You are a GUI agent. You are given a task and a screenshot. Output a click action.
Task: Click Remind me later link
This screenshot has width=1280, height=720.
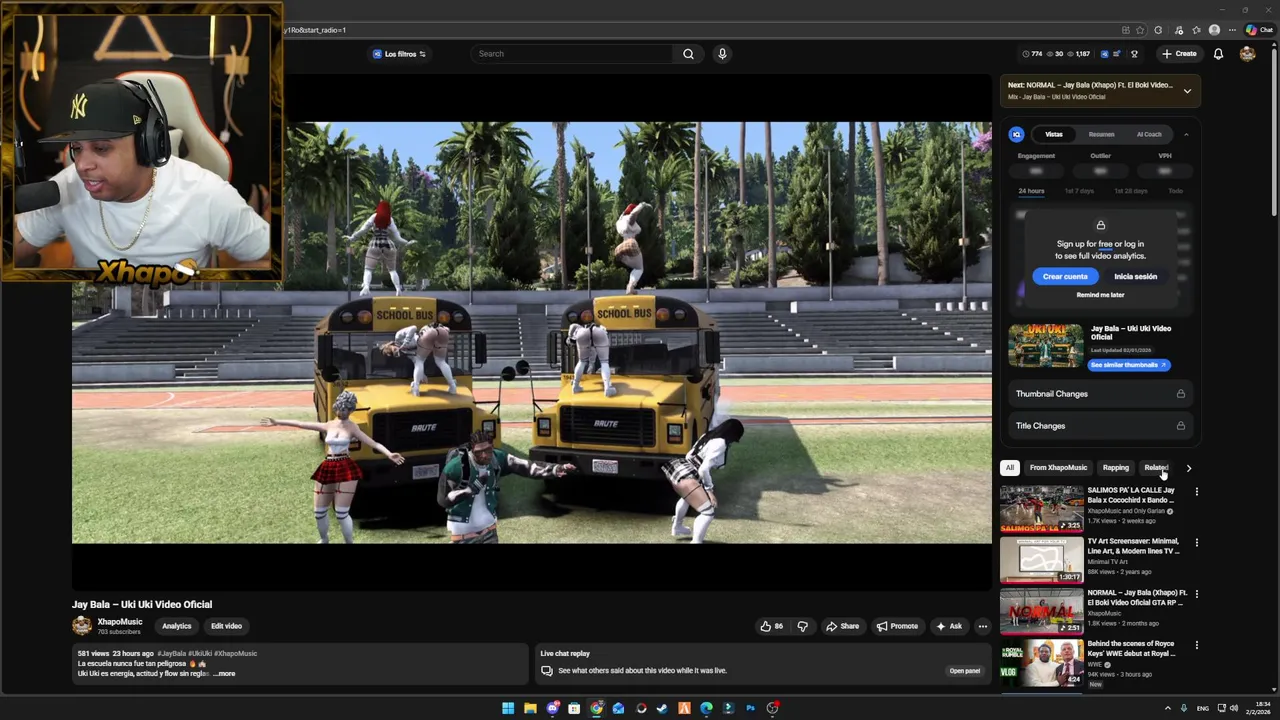pyautogui.click(x=1100, y=295)
